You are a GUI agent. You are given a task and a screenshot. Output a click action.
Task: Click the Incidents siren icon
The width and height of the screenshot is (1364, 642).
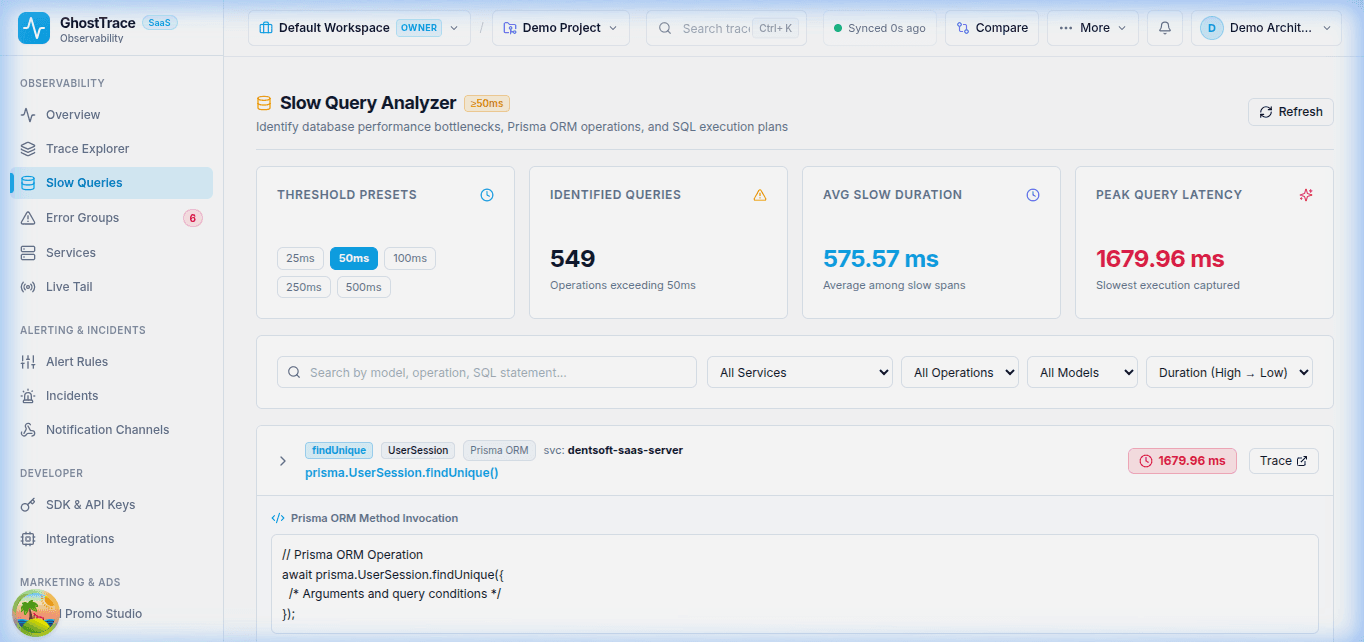point(28,396)
